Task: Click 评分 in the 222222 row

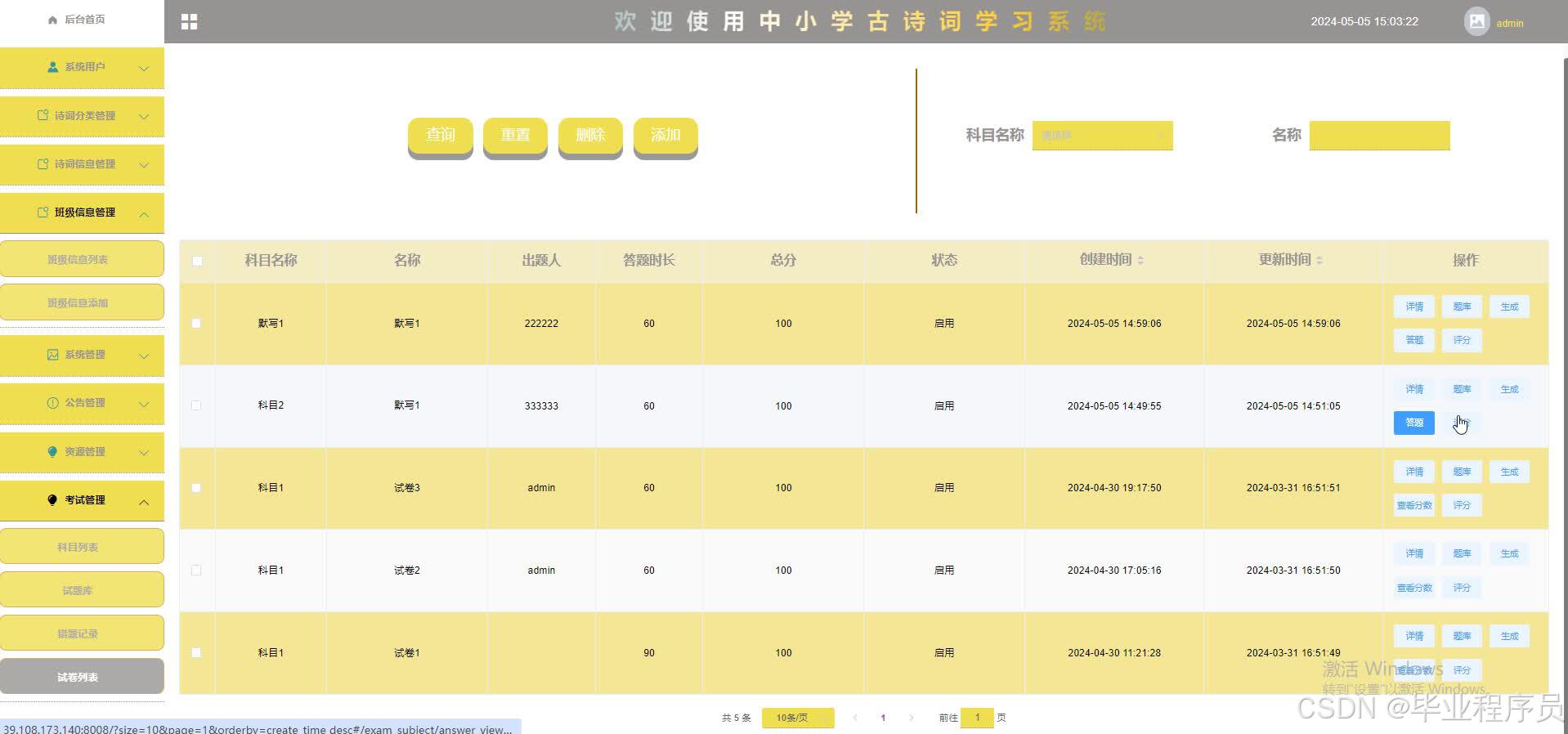Action: click(x=1462, y=340)
